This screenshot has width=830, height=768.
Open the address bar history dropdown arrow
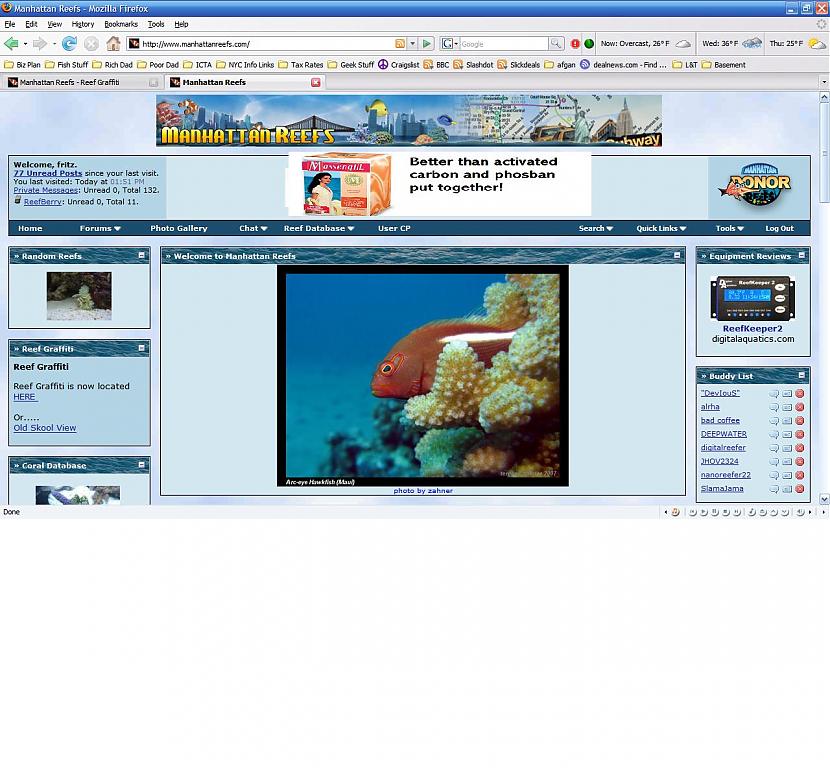coord(413,43)
